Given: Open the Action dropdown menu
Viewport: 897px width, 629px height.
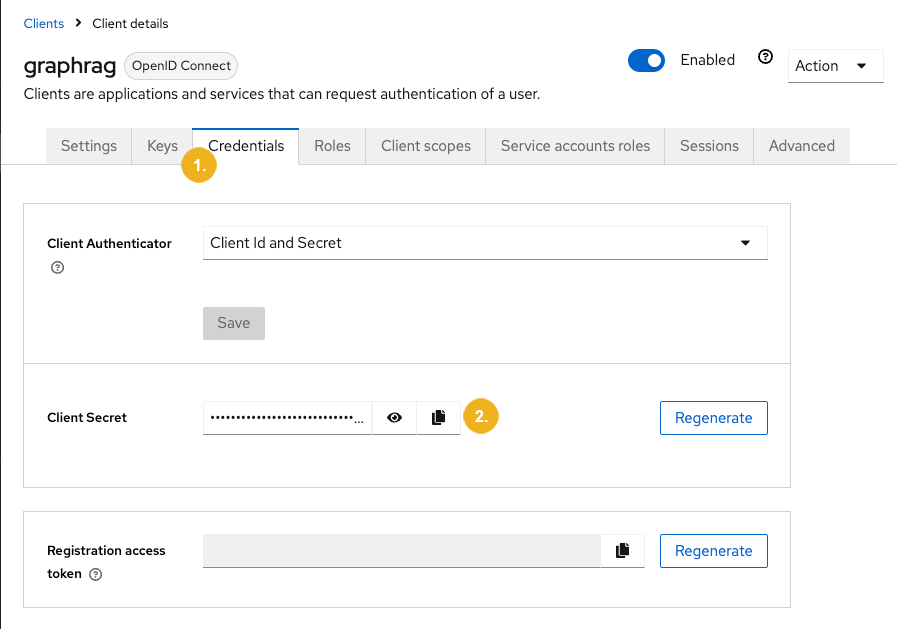Looking at the screenshot, I should tap(836, 66).
